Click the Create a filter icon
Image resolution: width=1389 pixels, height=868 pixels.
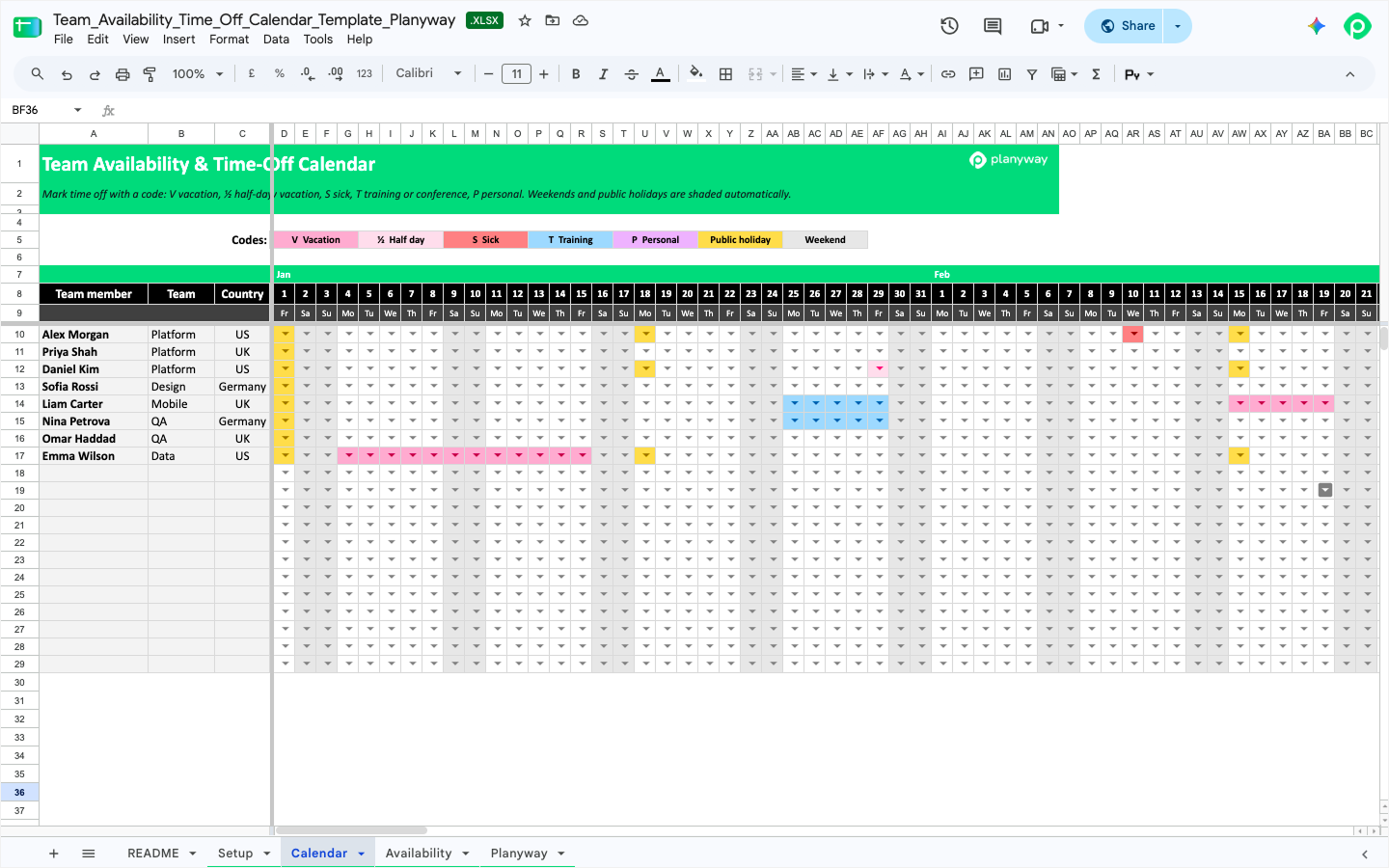pyautogui.click(x=1032, y=74)
